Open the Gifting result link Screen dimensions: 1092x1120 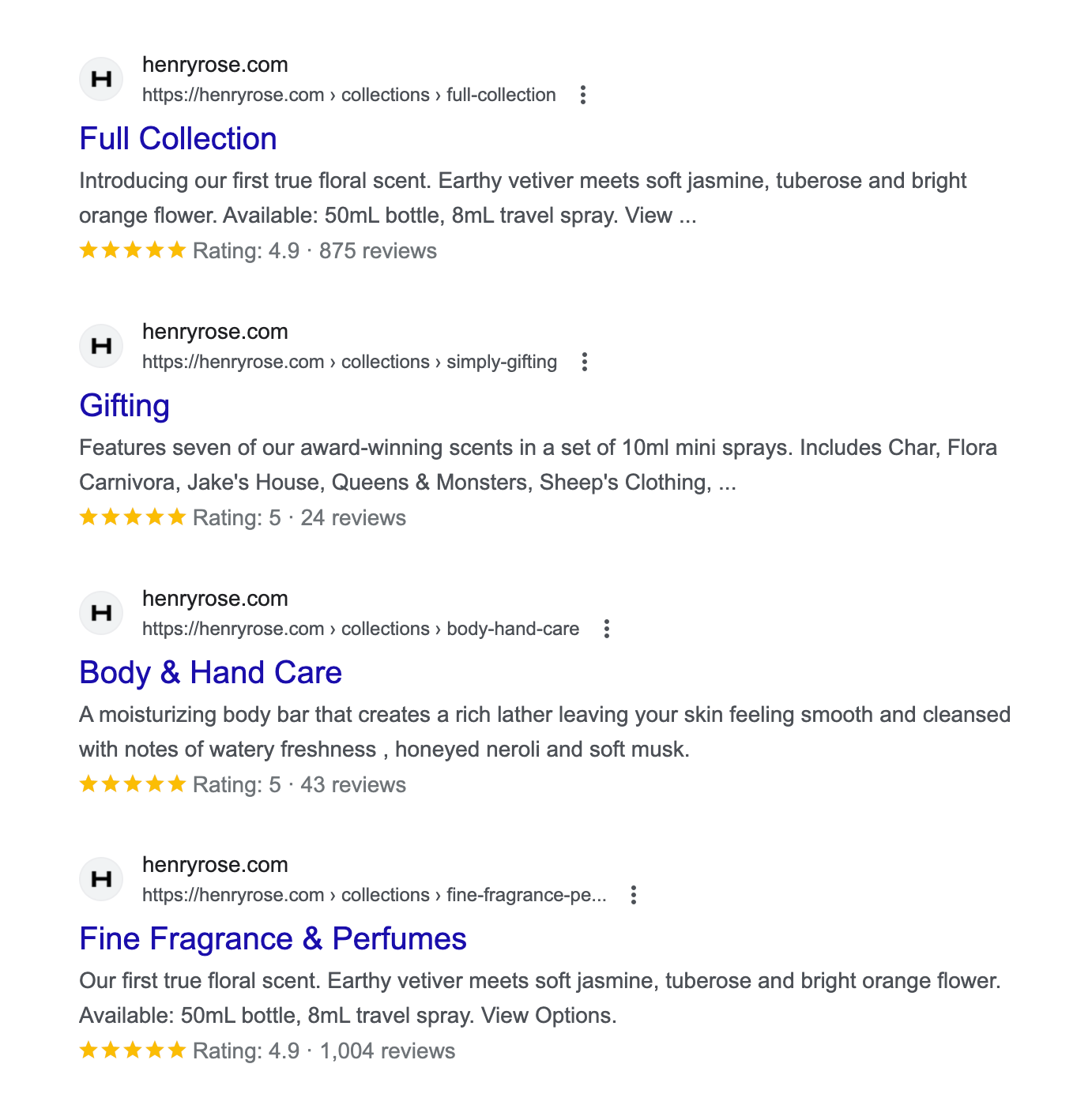tap(125, 406)
